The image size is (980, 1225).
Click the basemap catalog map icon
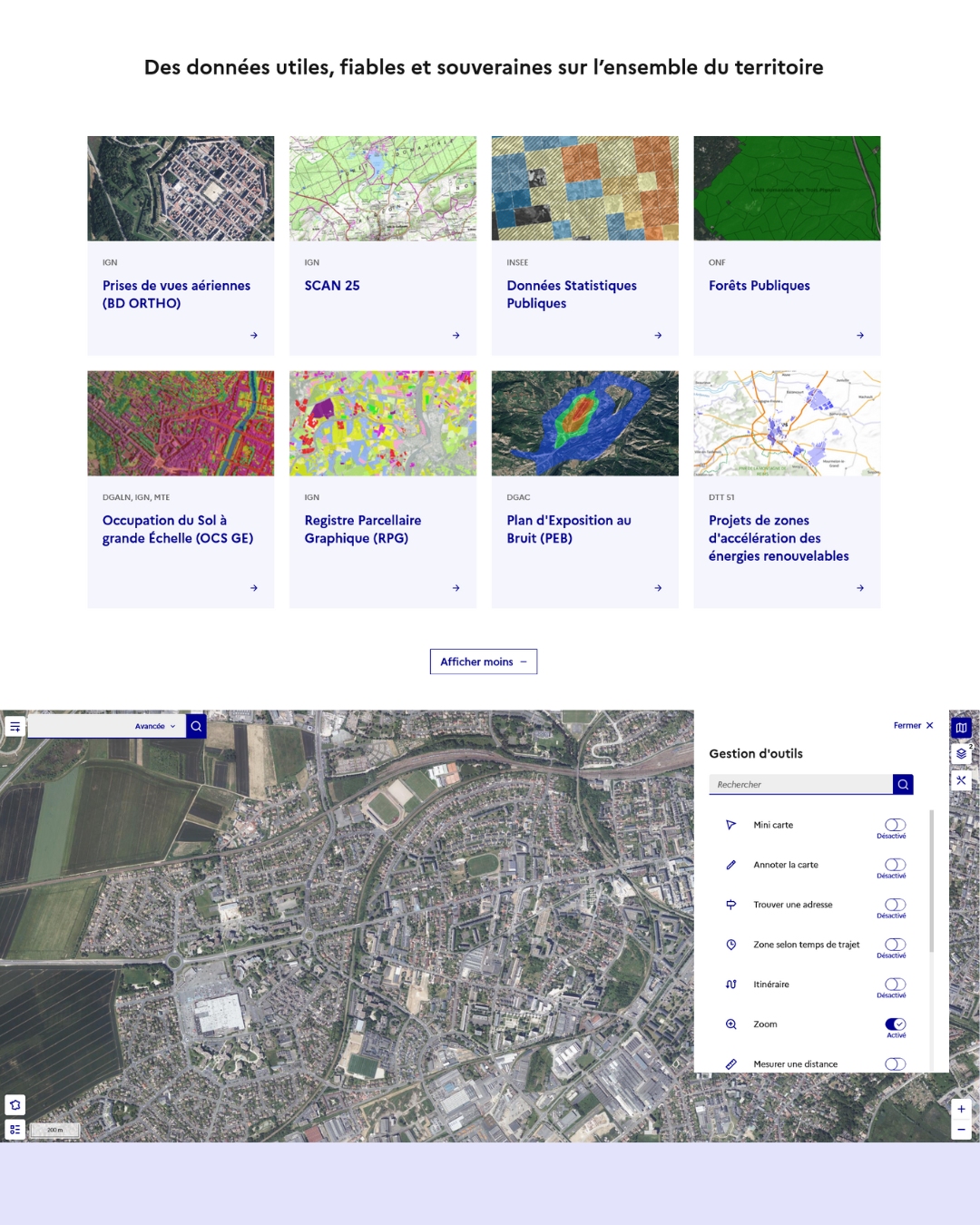tap(961, 728)
